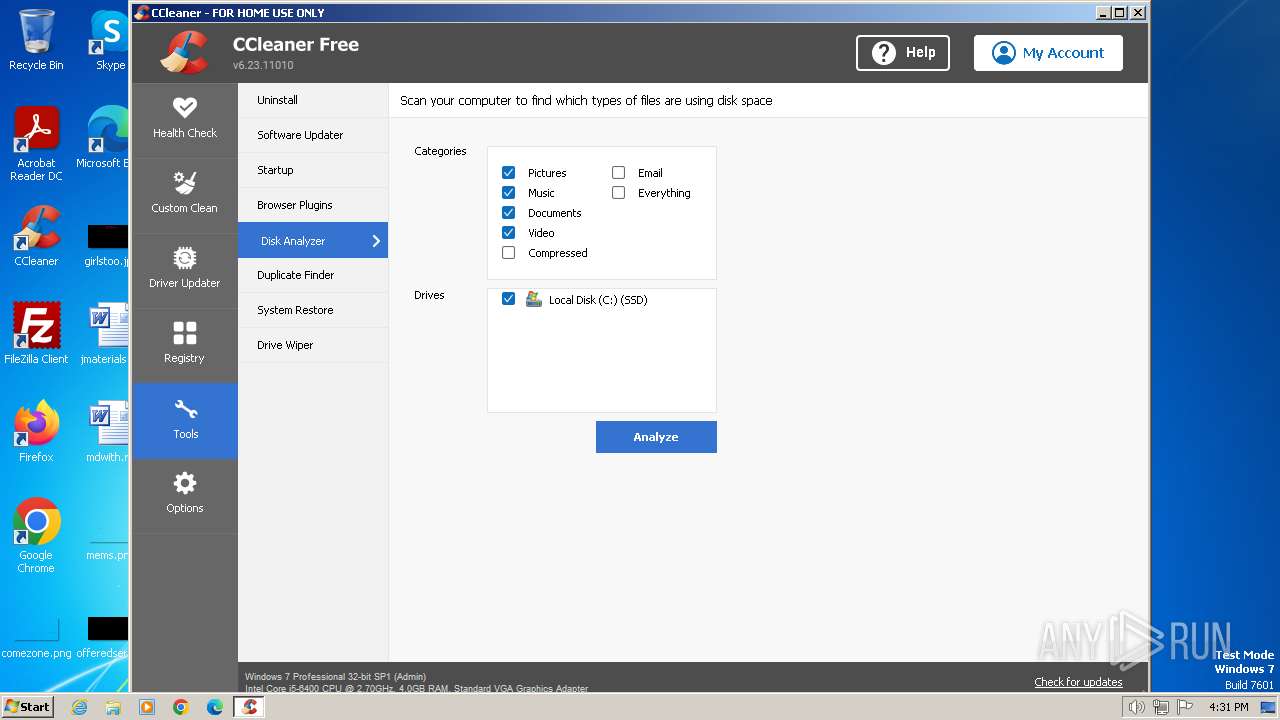Open the Startup tool

pyautogui.click(x=313, y=170)
